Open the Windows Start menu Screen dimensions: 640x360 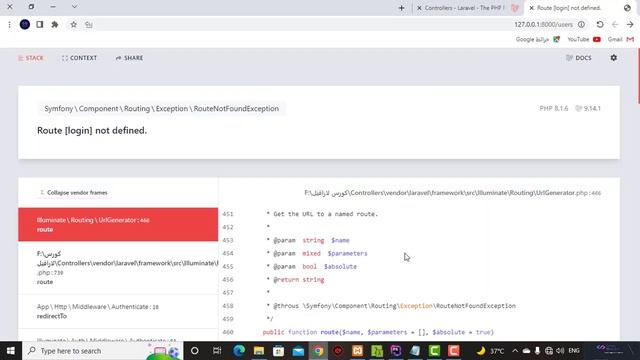tap(11, 351)
